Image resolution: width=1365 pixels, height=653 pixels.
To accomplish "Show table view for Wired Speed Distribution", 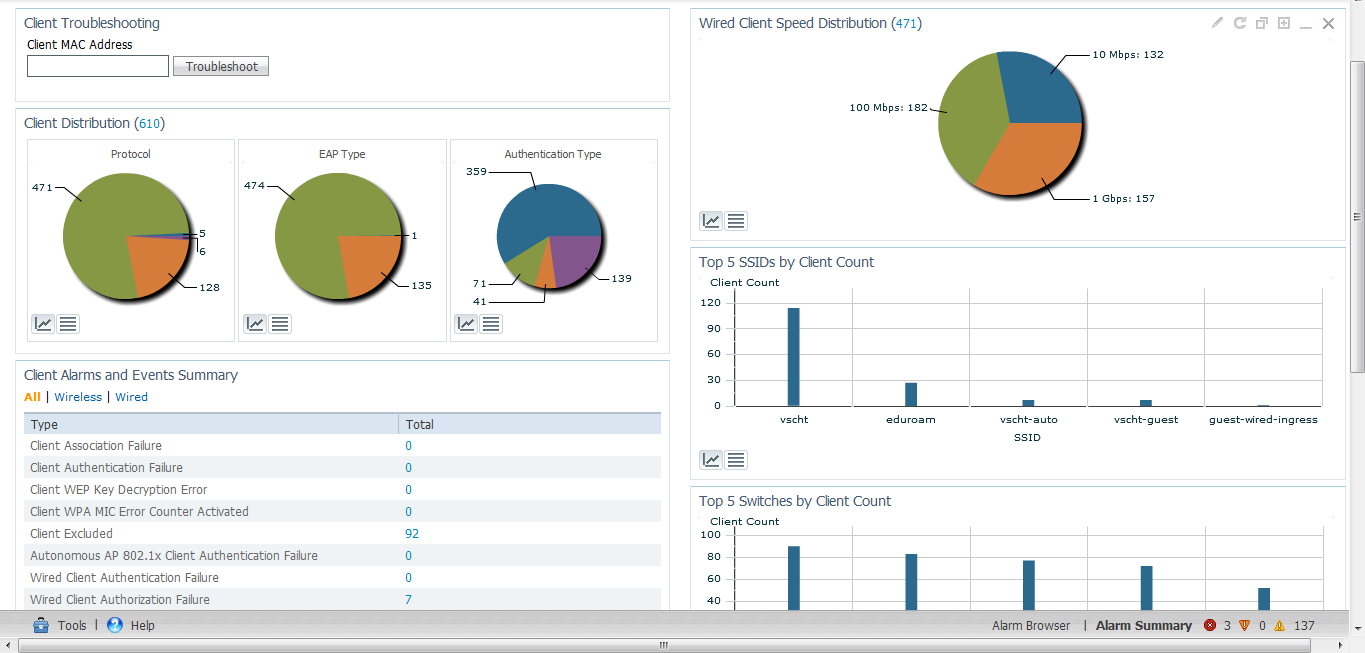I will [x=736, y=221].
